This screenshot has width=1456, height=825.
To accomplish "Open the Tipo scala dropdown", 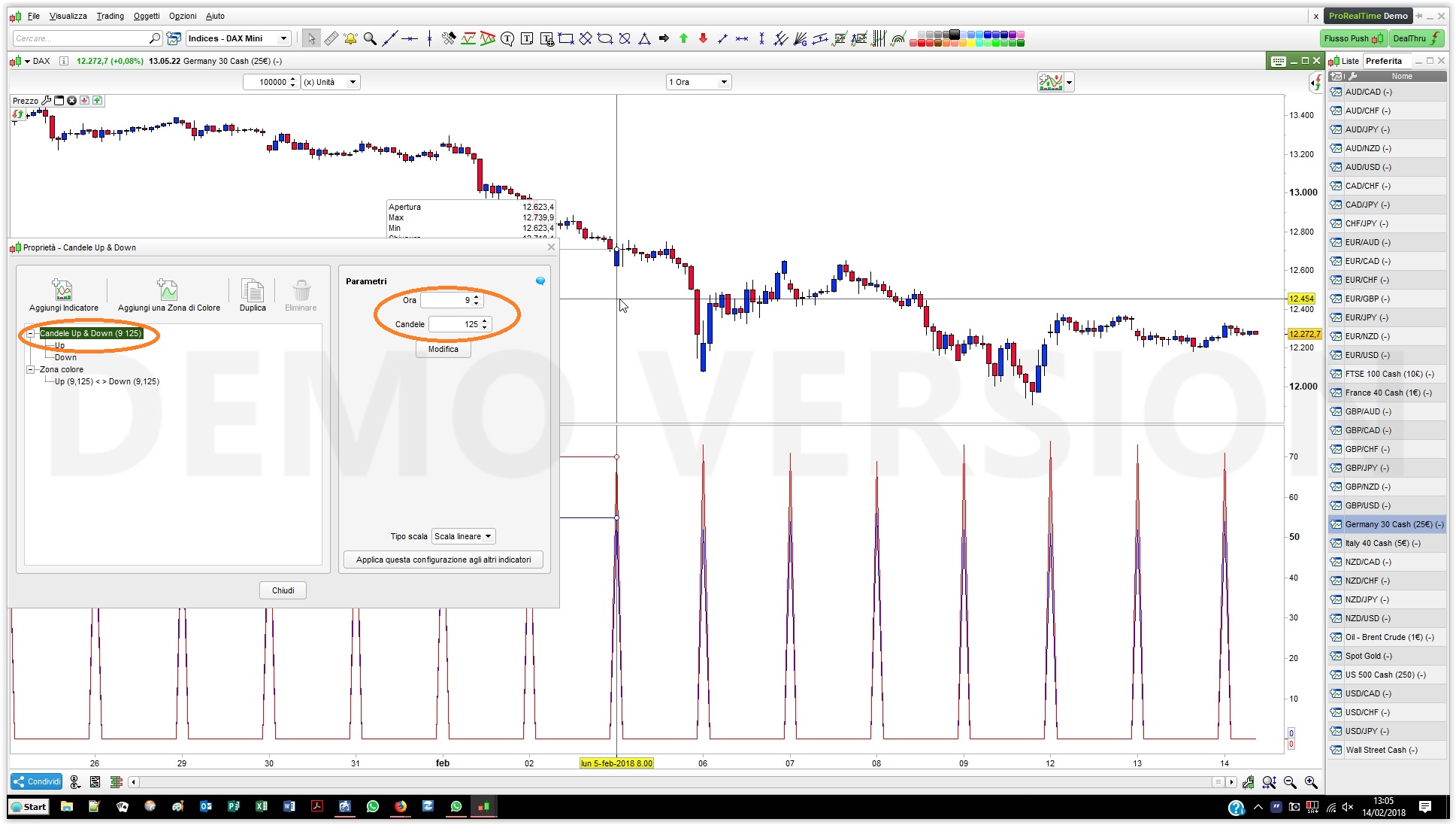I will 463,536.
